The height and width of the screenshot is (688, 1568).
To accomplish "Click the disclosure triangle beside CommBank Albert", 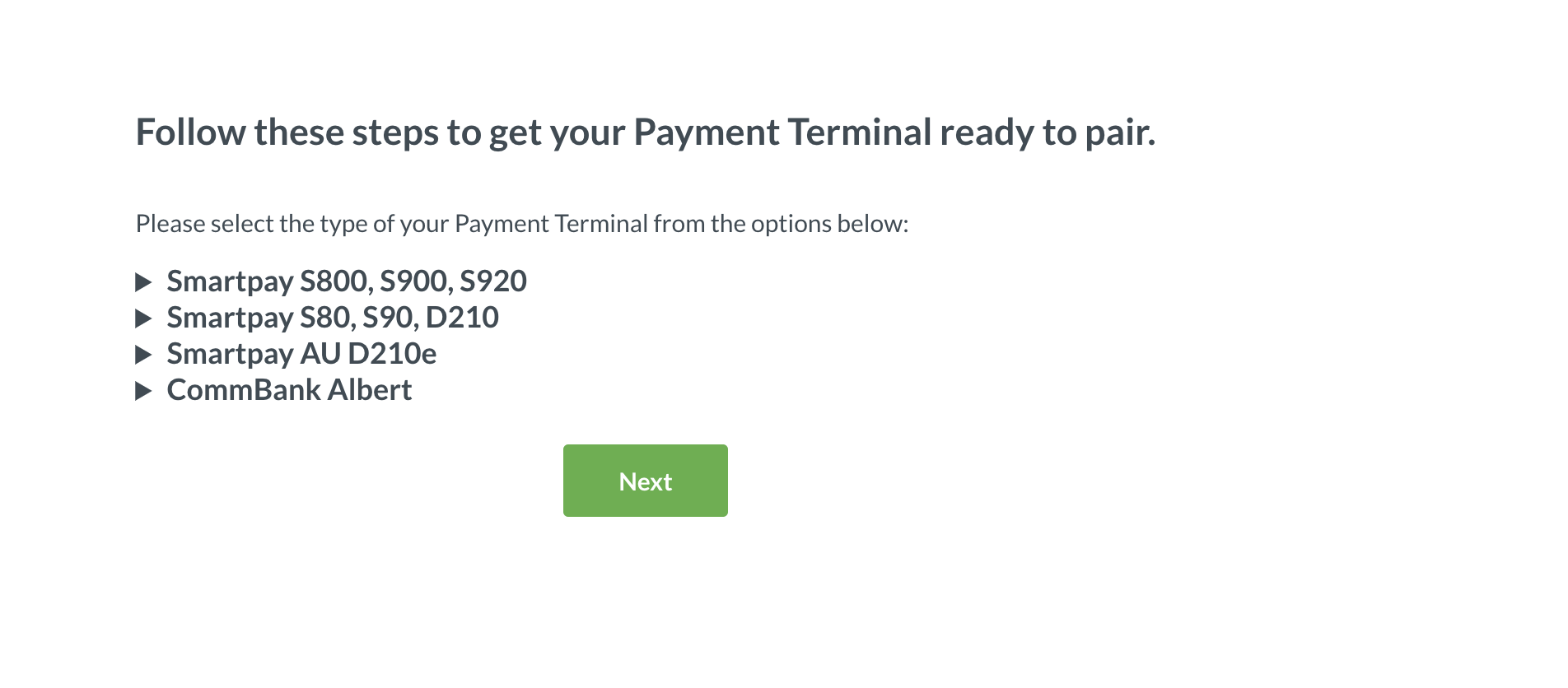I will click(147, 389).
